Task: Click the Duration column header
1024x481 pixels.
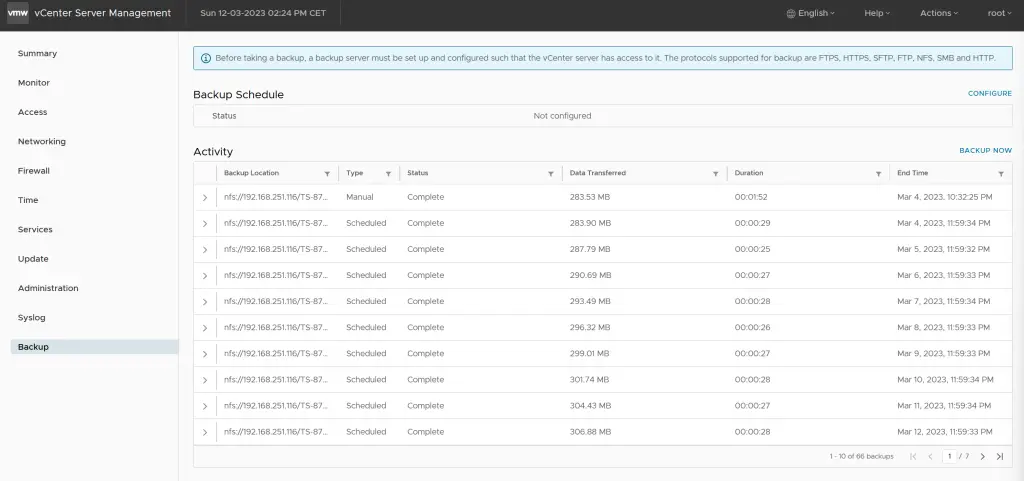Action: tap(748, 173)
